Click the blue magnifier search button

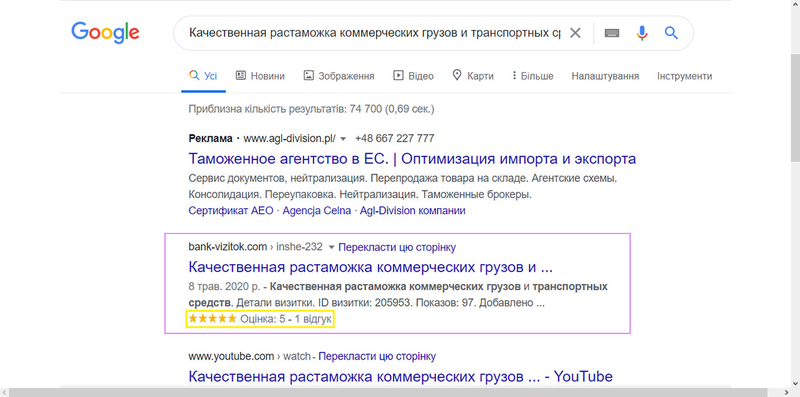pyautogui.click(x=671, y=33)
